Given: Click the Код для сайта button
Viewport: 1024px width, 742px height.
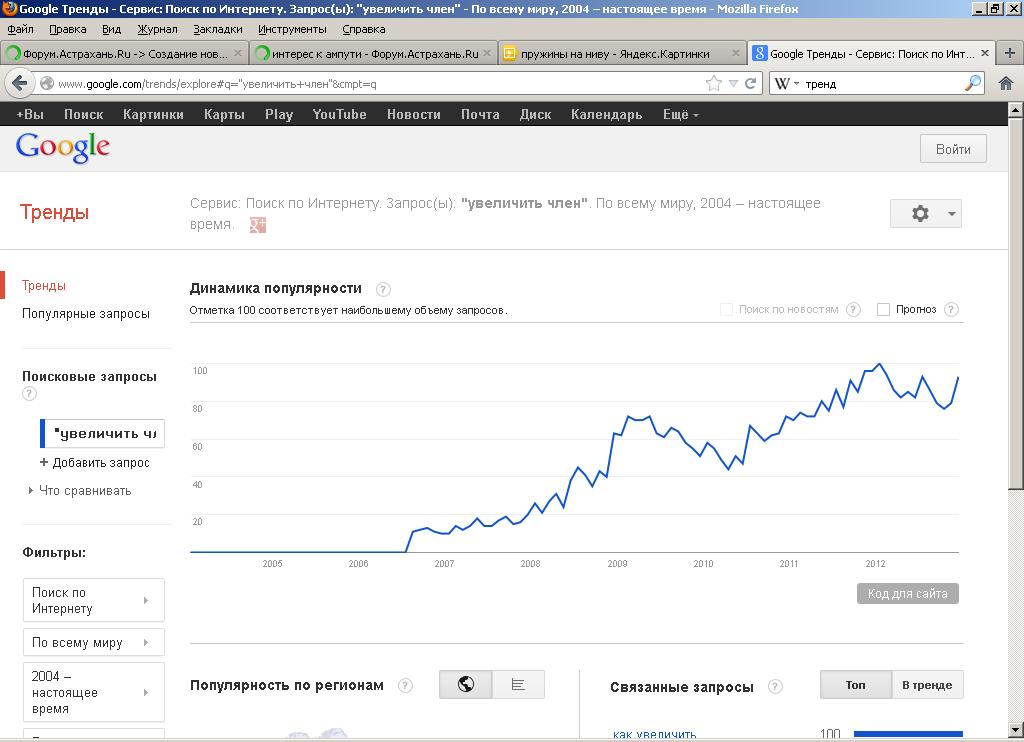Looking at the screenshot, I should 908,594.
